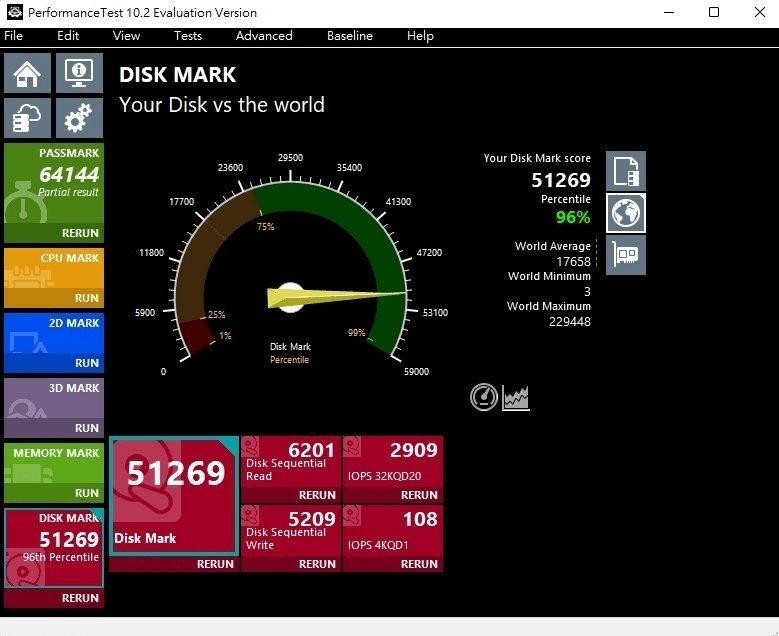
Task: Select the large Disk Mark 51269 tile
Action: (174, 496)
